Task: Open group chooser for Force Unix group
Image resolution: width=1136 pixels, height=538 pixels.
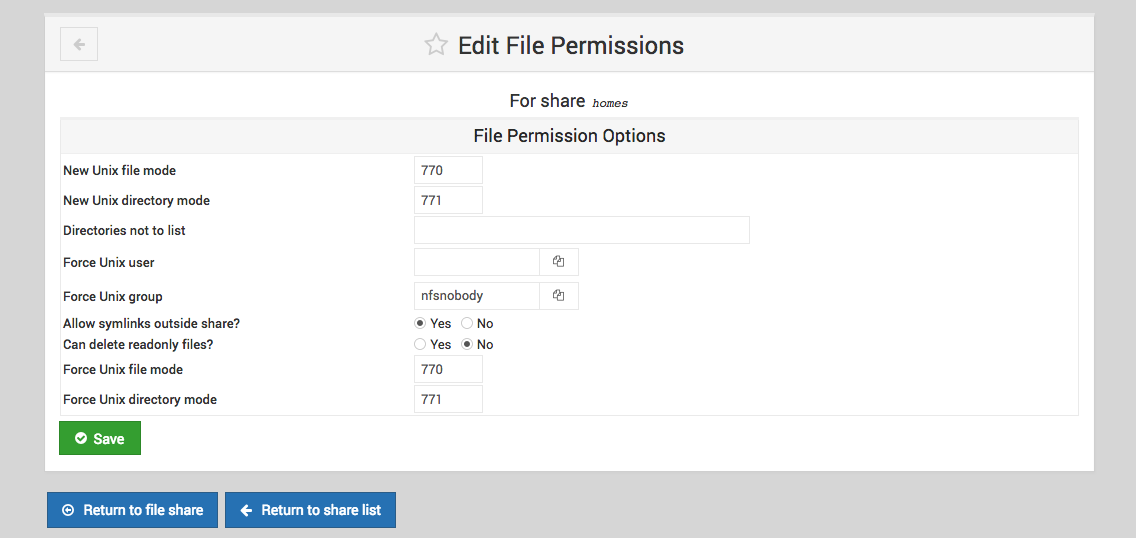Action: [x=559, y=295]
